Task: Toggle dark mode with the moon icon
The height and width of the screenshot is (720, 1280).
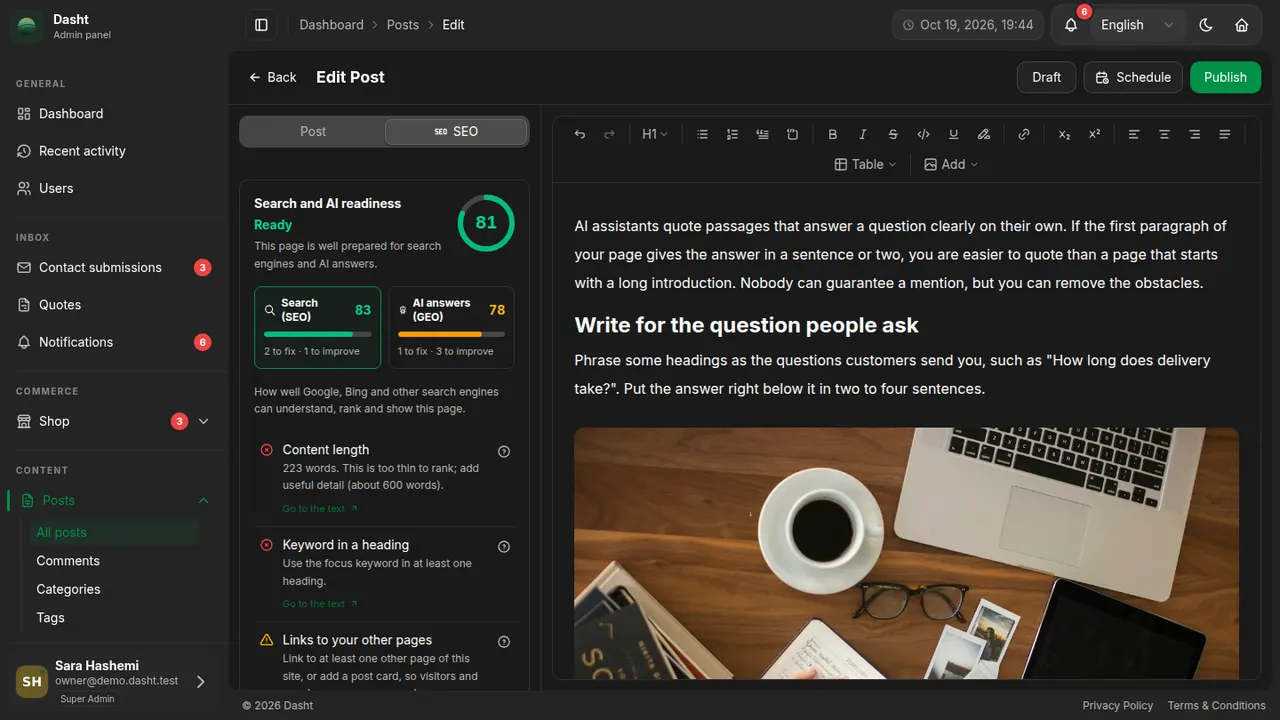Action: [1206, 25]
